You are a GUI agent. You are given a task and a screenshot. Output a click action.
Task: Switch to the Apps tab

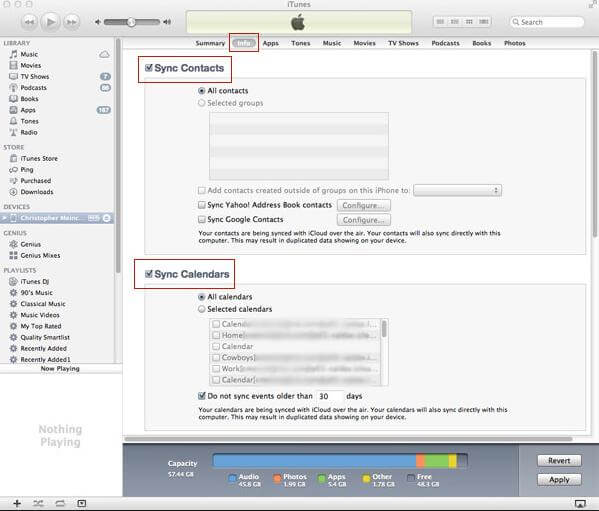[270, 43]
